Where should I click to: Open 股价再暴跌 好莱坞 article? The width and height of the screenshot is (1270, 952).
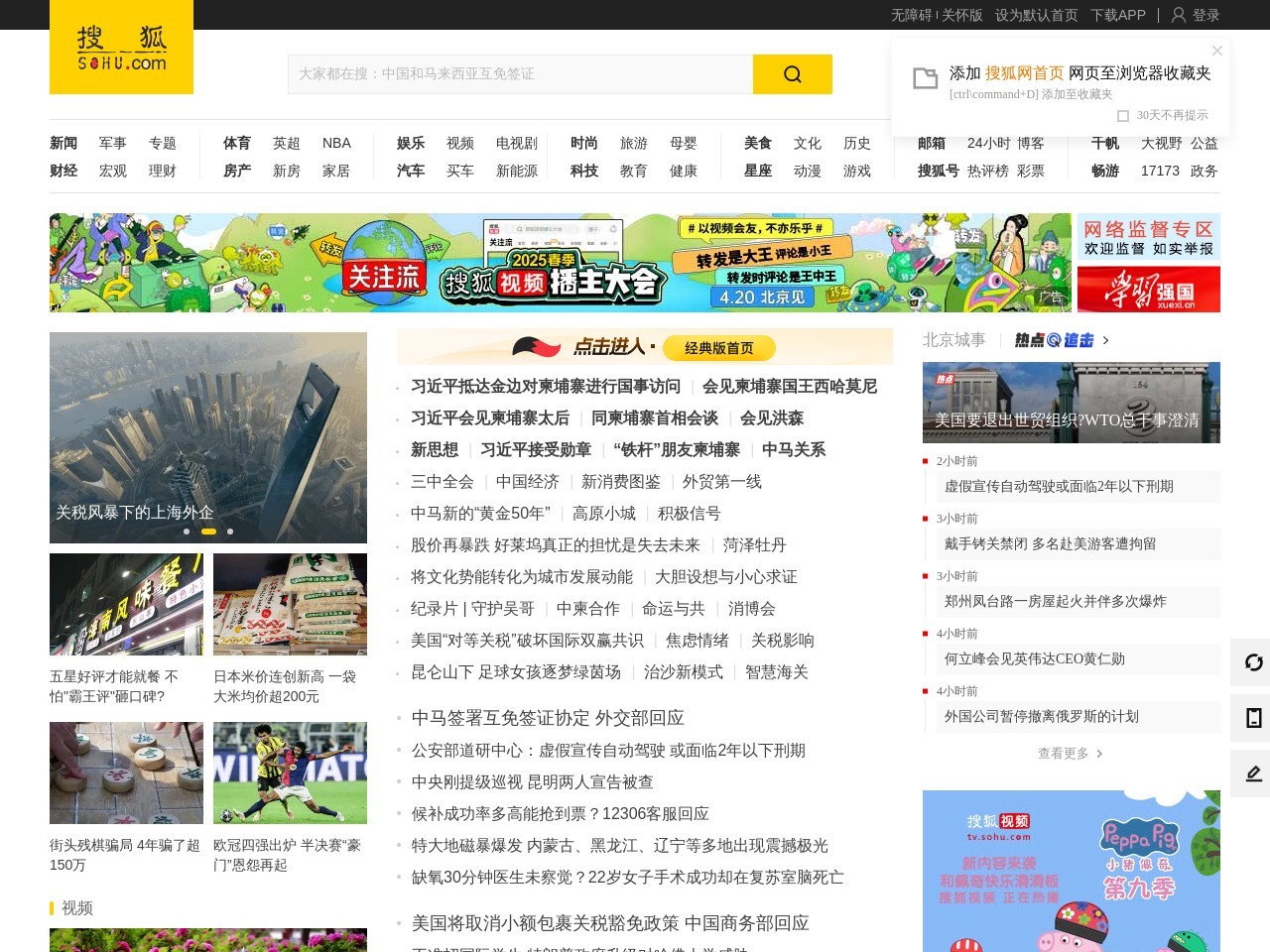(556, 545)
